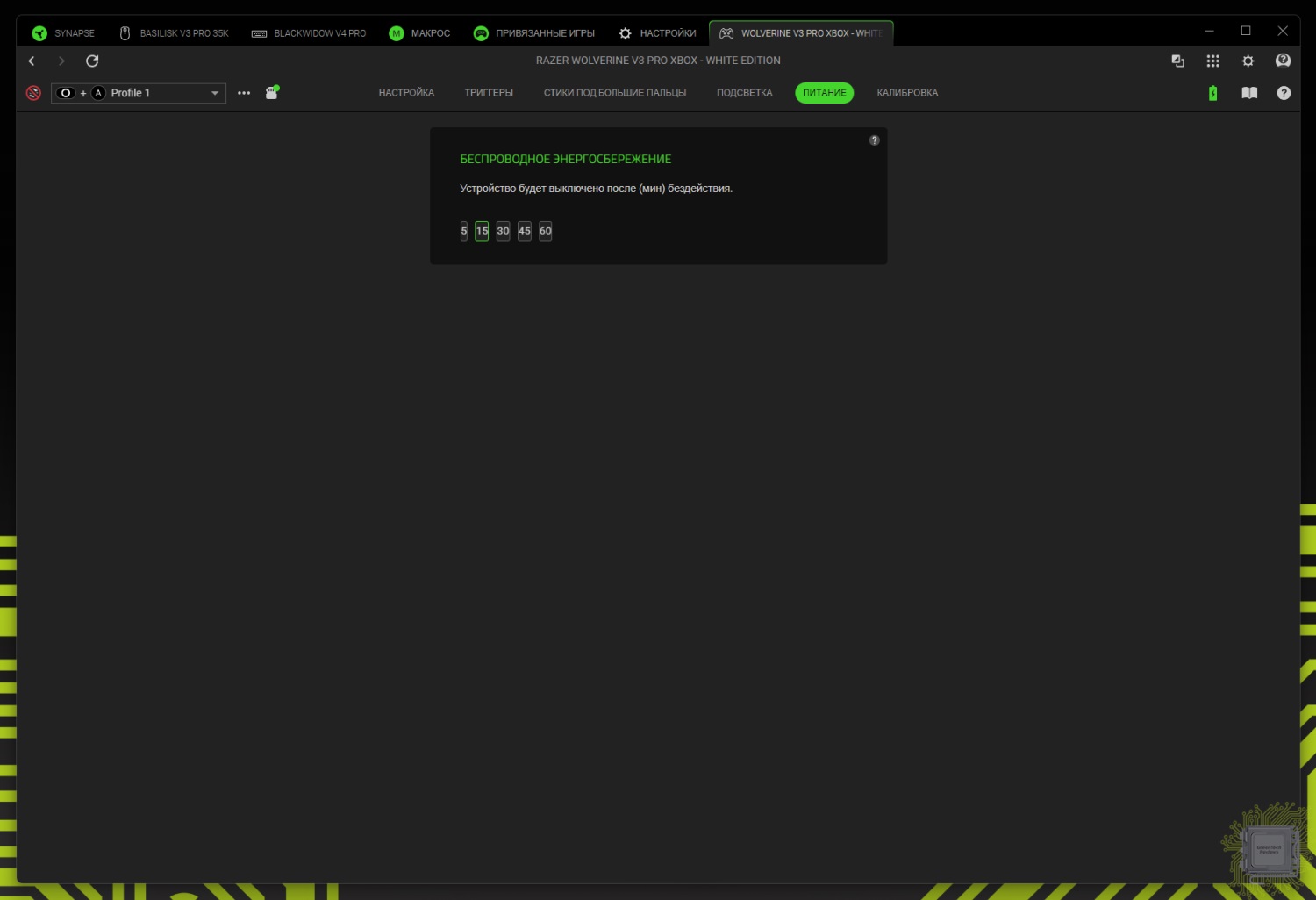Open the three-dot profile options menu
The height and width of the screenshot is (900, 1316).
[x=244, y=93]
